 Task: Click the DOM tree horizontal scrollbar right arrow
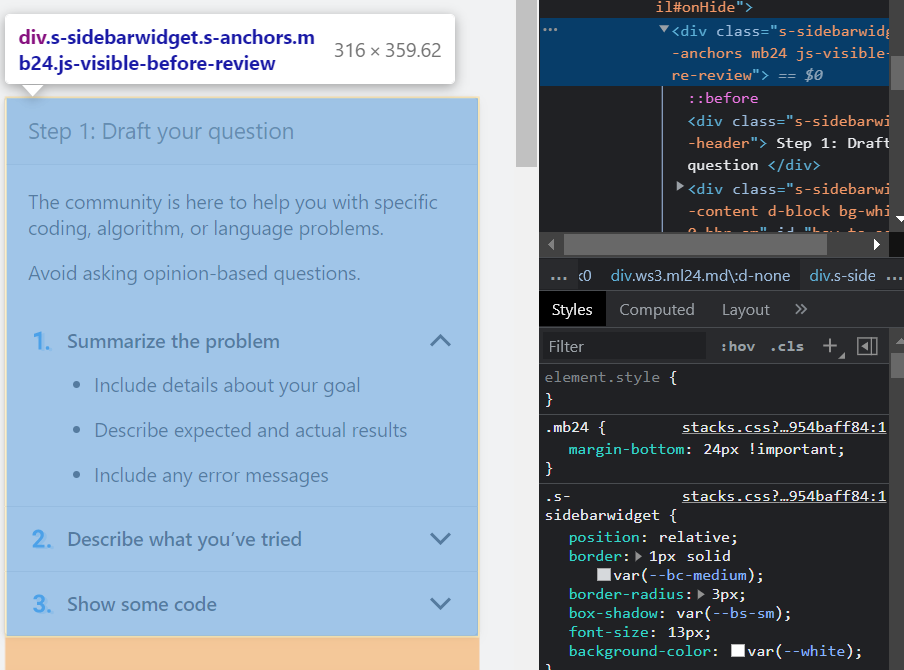(877, 244)
